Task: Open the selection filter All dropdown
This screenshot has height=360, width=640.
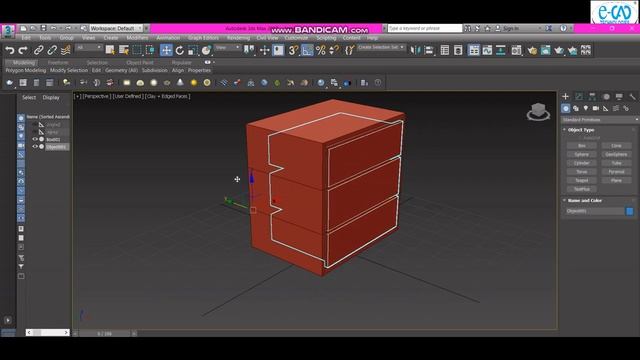Action: 89,48
